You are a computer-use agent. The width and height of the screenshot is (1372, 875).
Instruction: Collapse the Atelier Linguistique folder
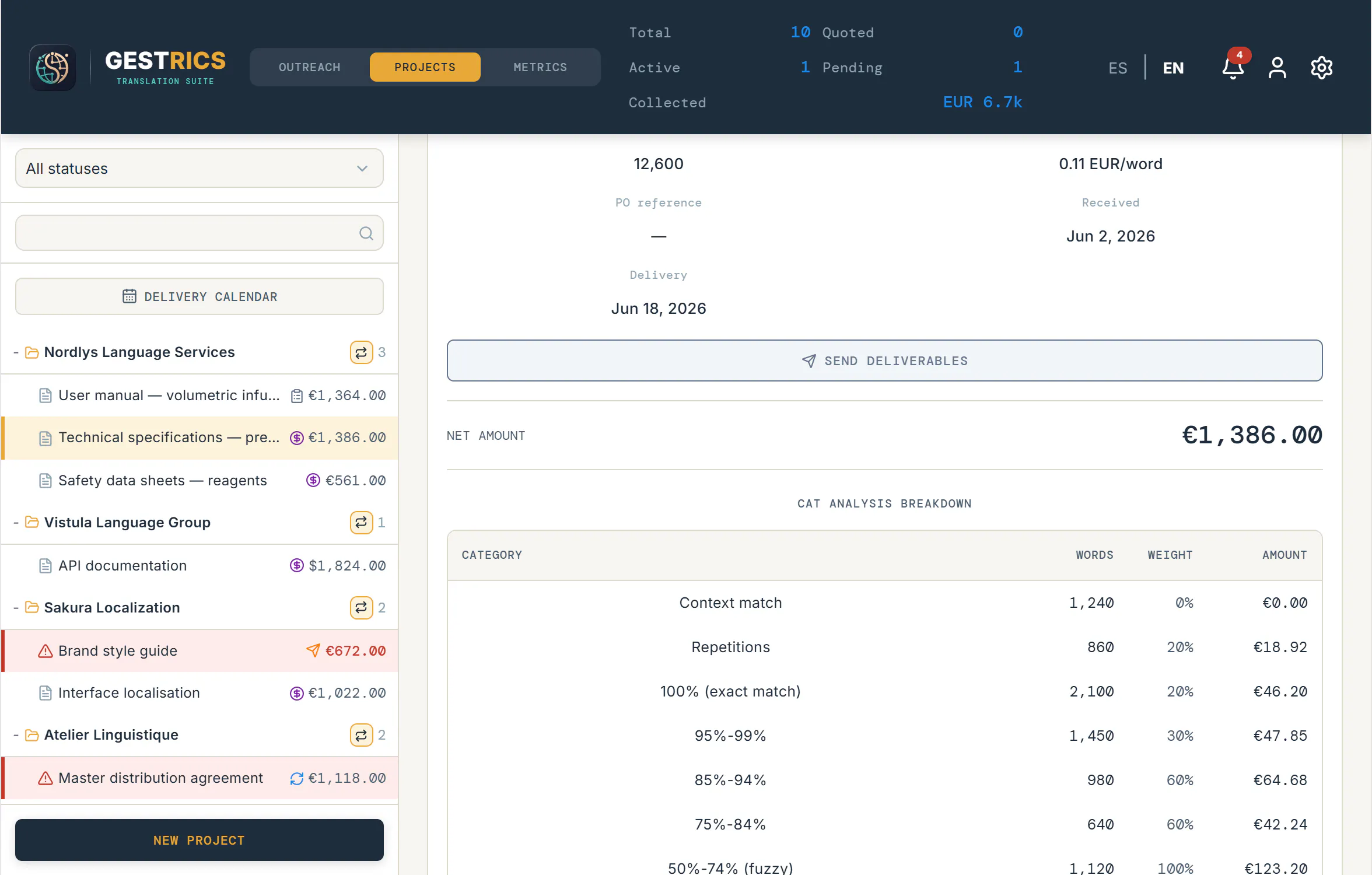tap(16, 735)
